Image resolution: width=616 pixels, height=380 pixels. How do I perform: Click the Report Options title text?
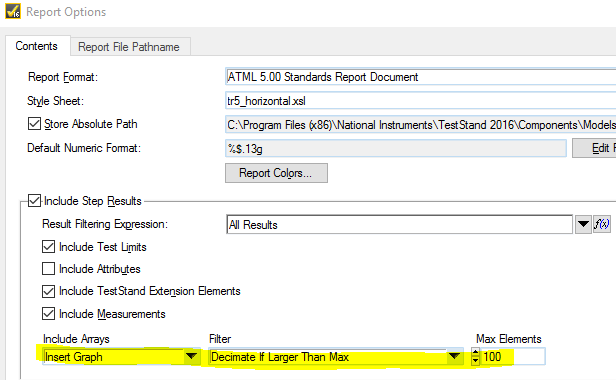tap(66, 12)
